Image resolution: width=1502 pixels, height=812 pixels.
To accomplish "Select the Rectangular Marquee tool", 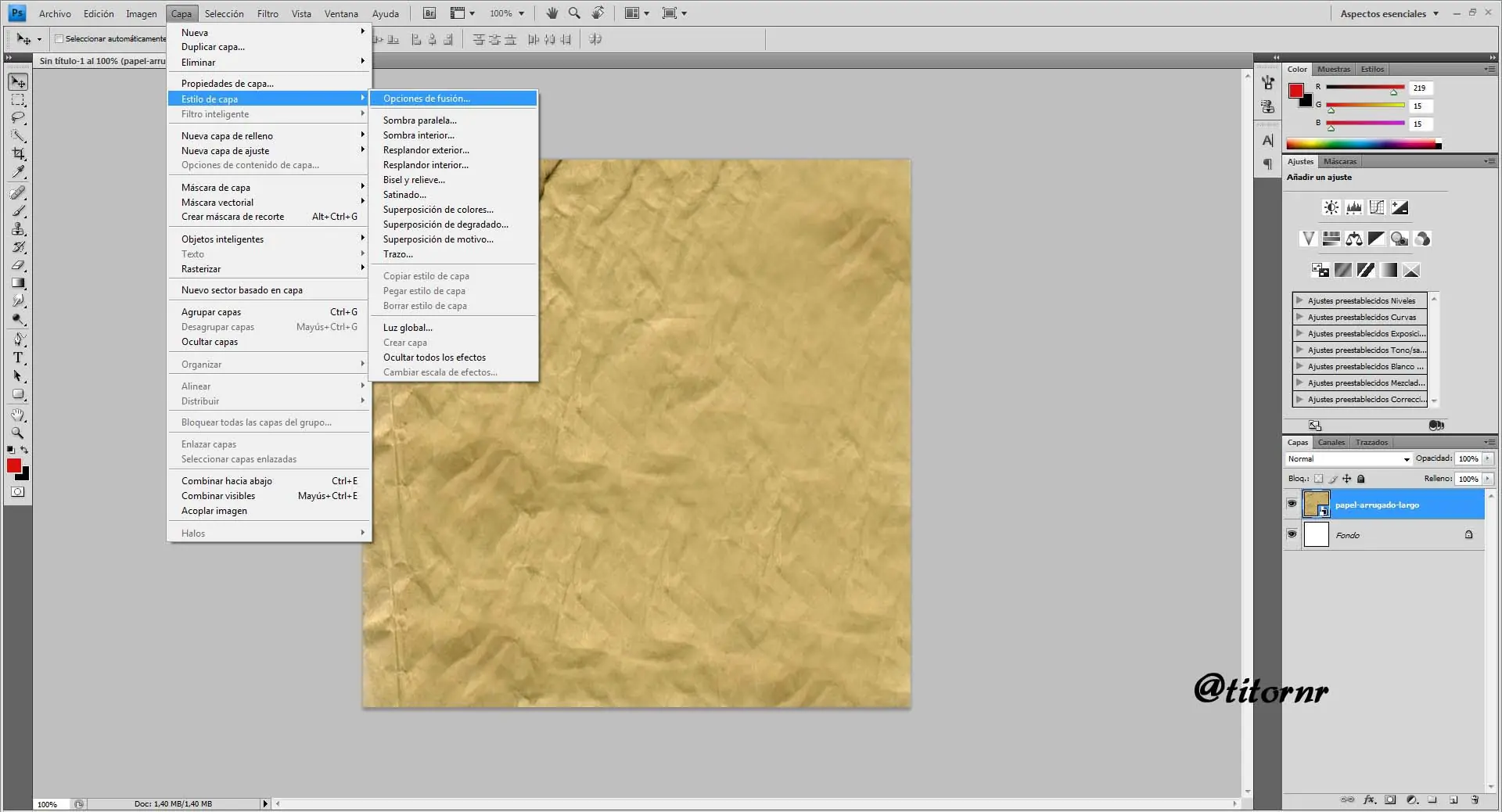I will (x=18, y=100).
